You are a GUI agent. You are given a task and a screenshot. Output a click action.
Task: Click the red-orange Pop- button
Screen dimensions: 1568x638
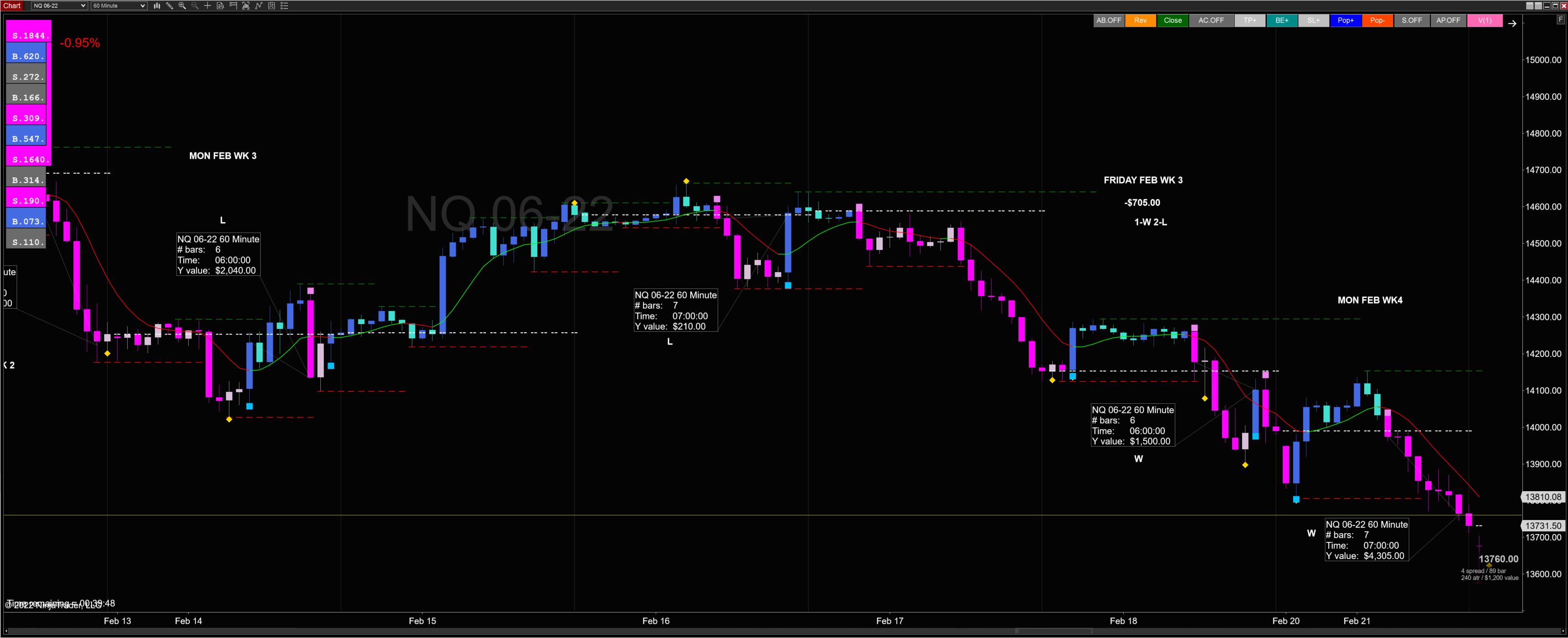[x=1378, y=21]
